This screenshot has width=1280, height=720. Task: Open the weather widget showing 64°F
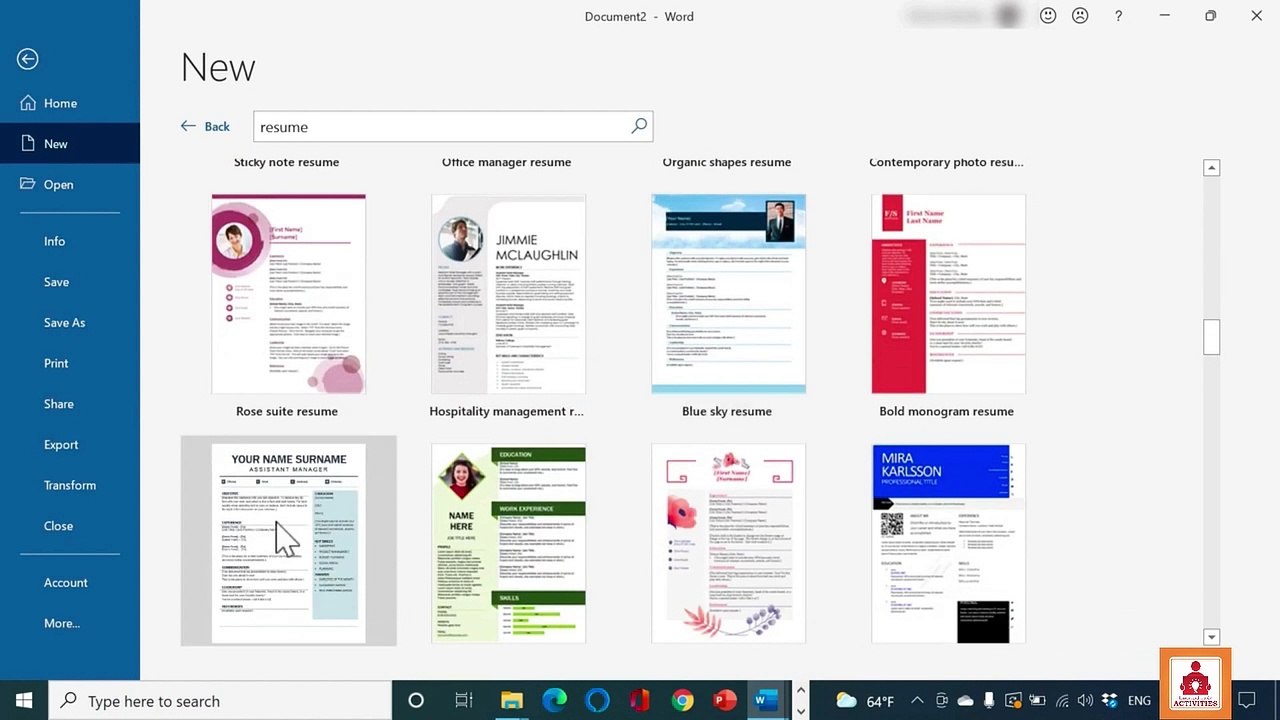pyautogui.click(x=865, y=701)
